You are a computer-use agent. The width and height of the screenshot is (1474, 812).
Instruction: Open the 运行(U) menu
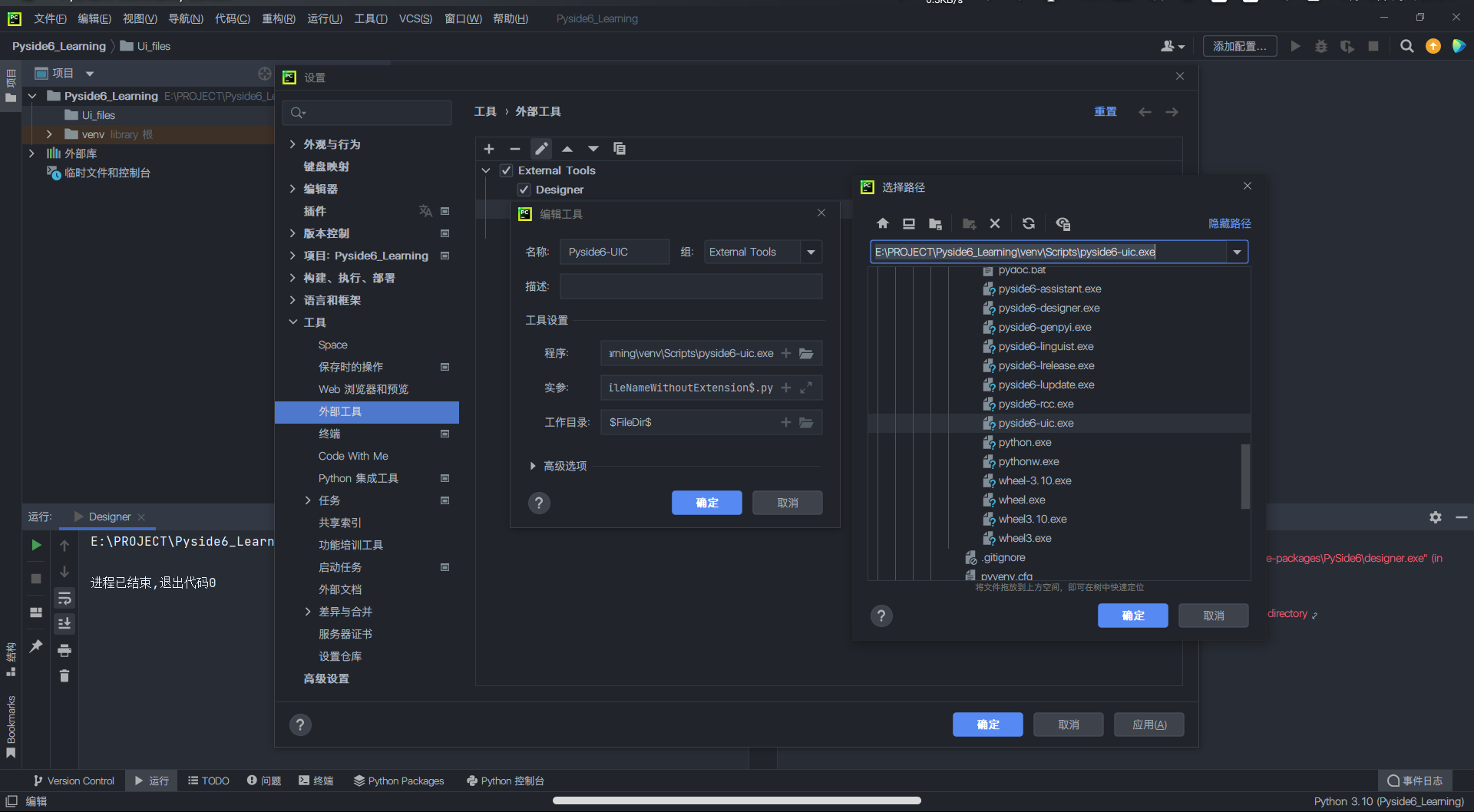[324, 18]
